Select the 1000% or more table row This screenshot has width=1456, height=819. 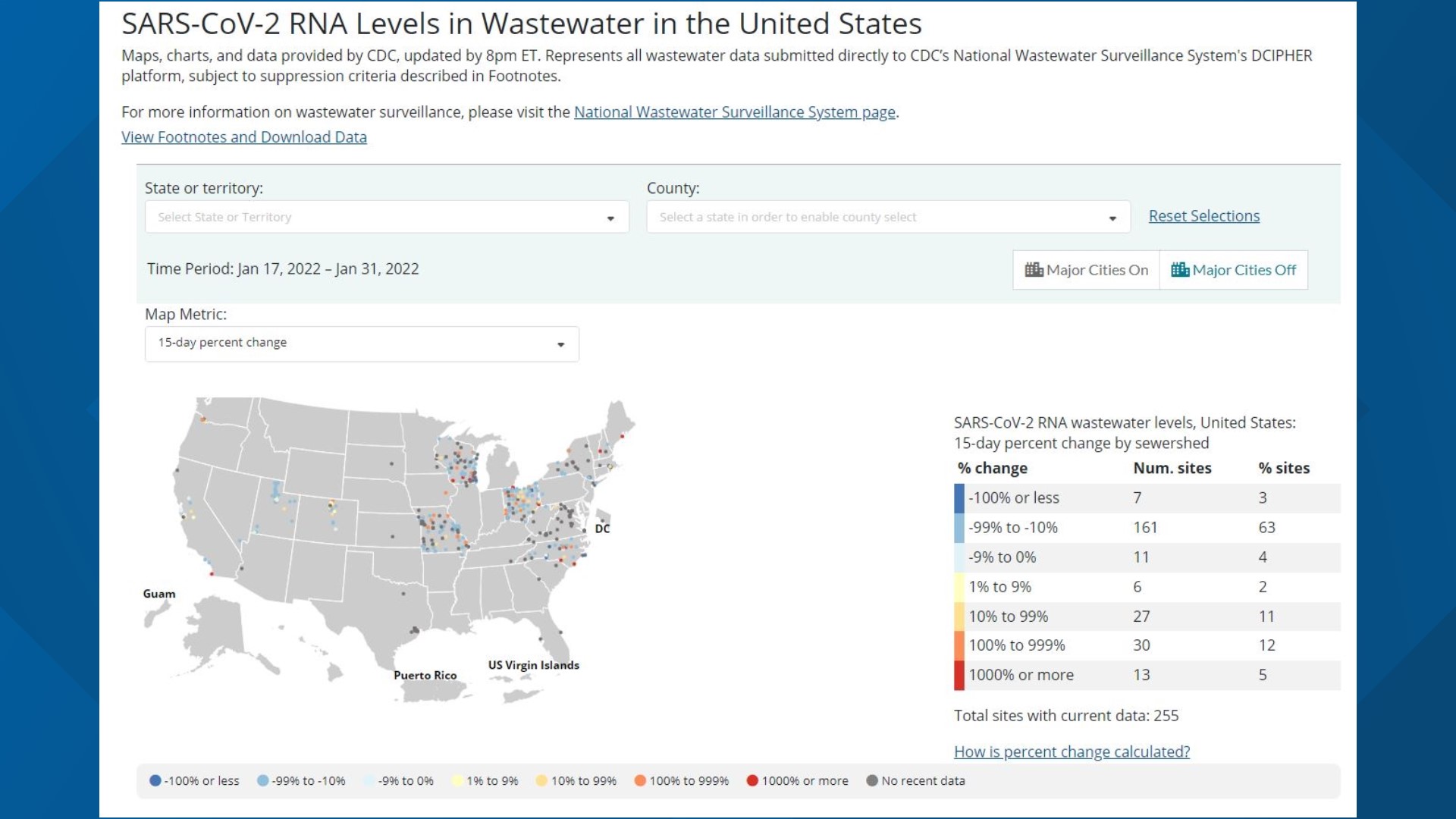click(x=1062, y=674)
